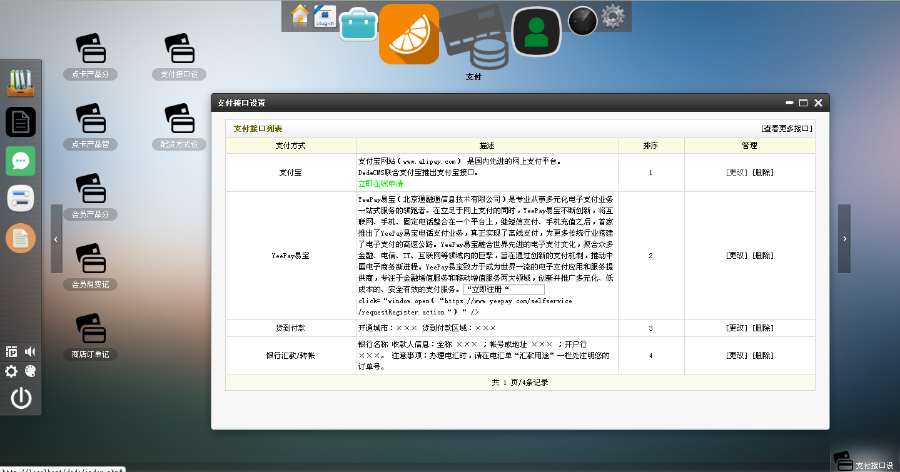The image size is (900, 472).
Task: Open sidebar gear settings icon
Action: click(x=11, y=372)
